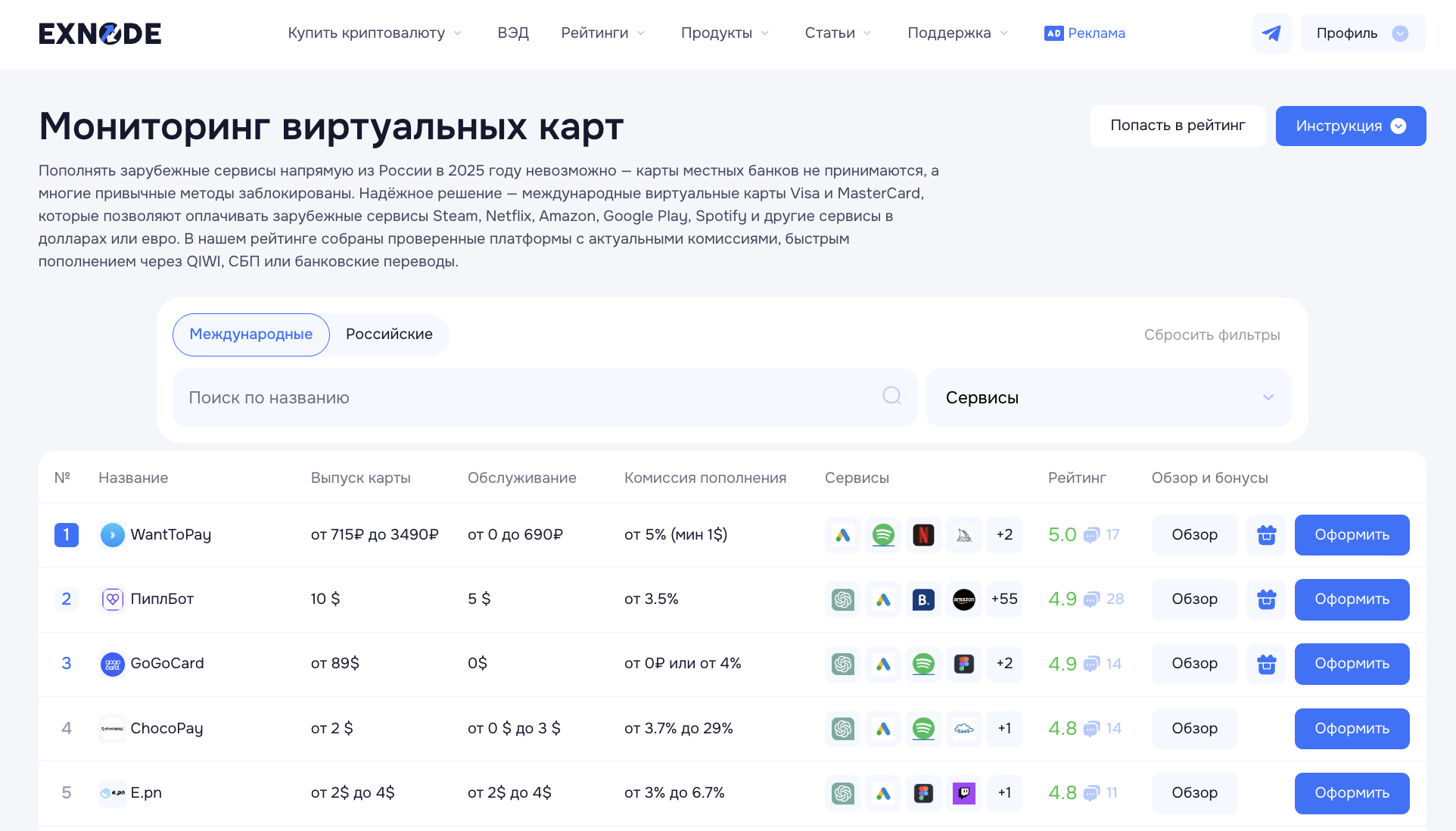Click gift bonus icon for WantToPay
Viewport: 1456px width, 831px height.
pos(1266,535)
